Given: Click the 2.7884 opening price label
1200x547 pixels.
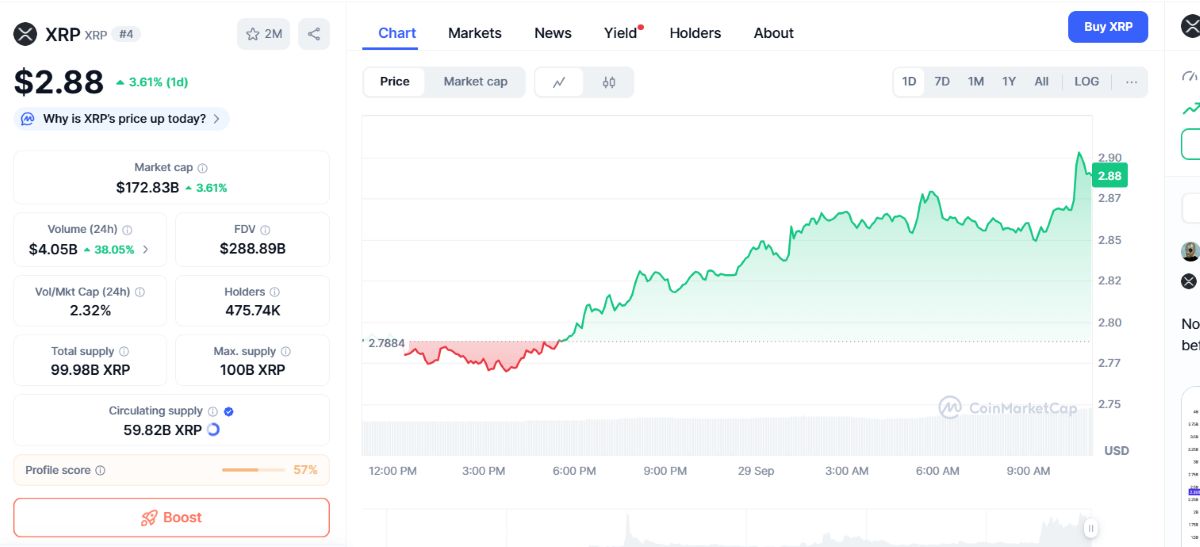Looking at the screenshot, I should tap(386, 343).
